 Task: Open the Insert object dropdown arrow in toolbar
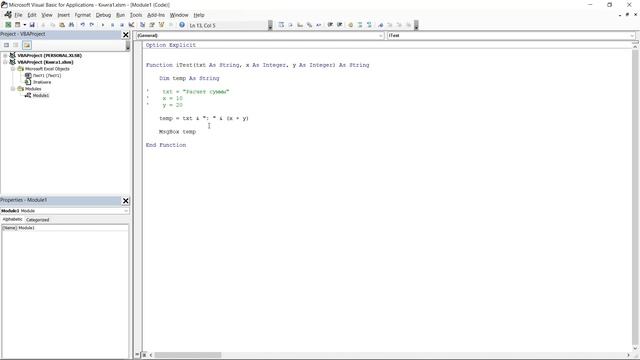point(24,25)
